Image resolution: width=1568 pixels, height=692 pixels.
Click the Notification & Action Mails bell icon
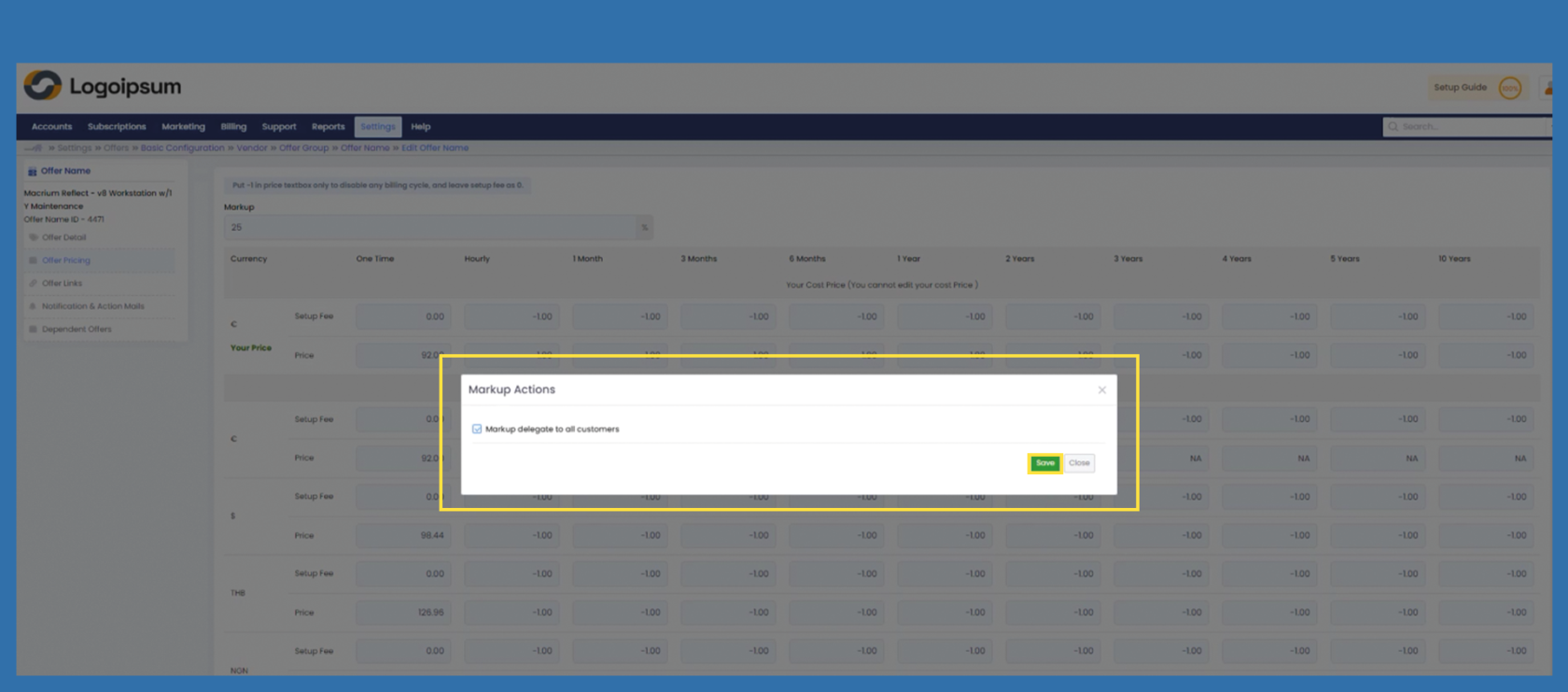(x=34, y=306)
